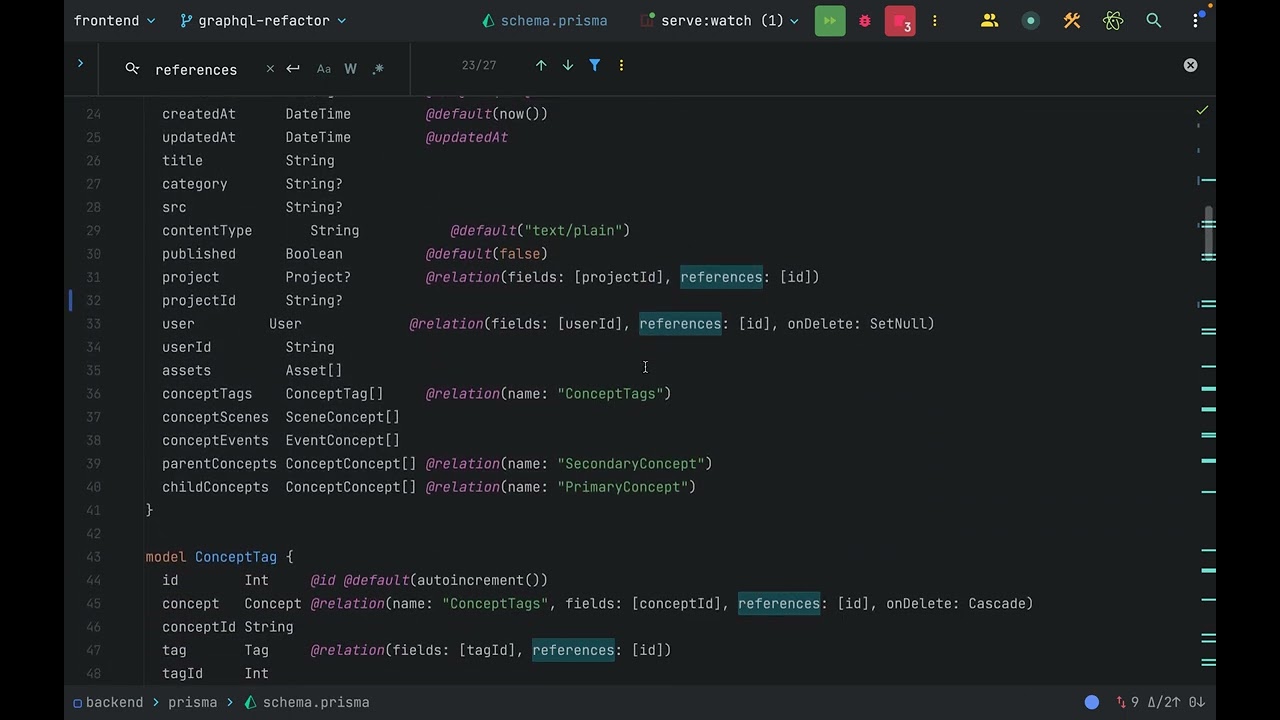Open Code With Me collaboration icon
This screenshot has width=1280, height=720.
coord(989,20)
